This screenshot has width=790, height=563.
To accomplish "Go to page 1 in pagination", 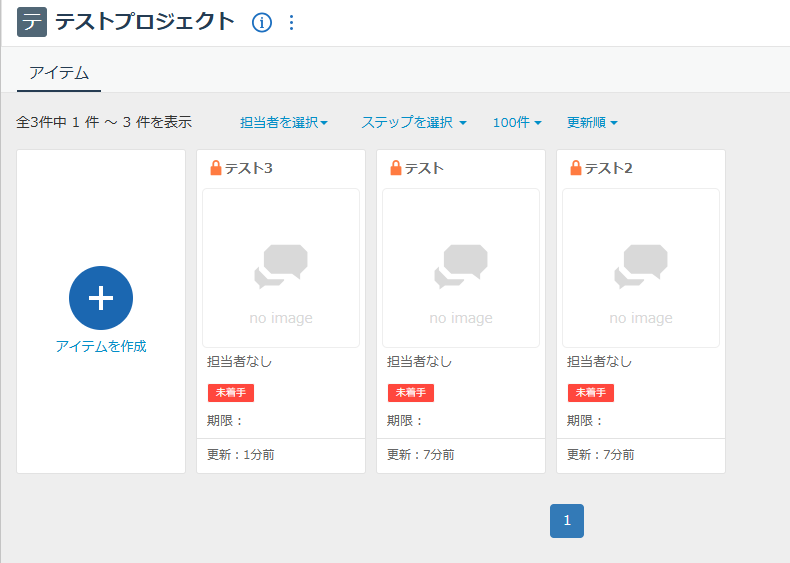I will coord(567,520).
